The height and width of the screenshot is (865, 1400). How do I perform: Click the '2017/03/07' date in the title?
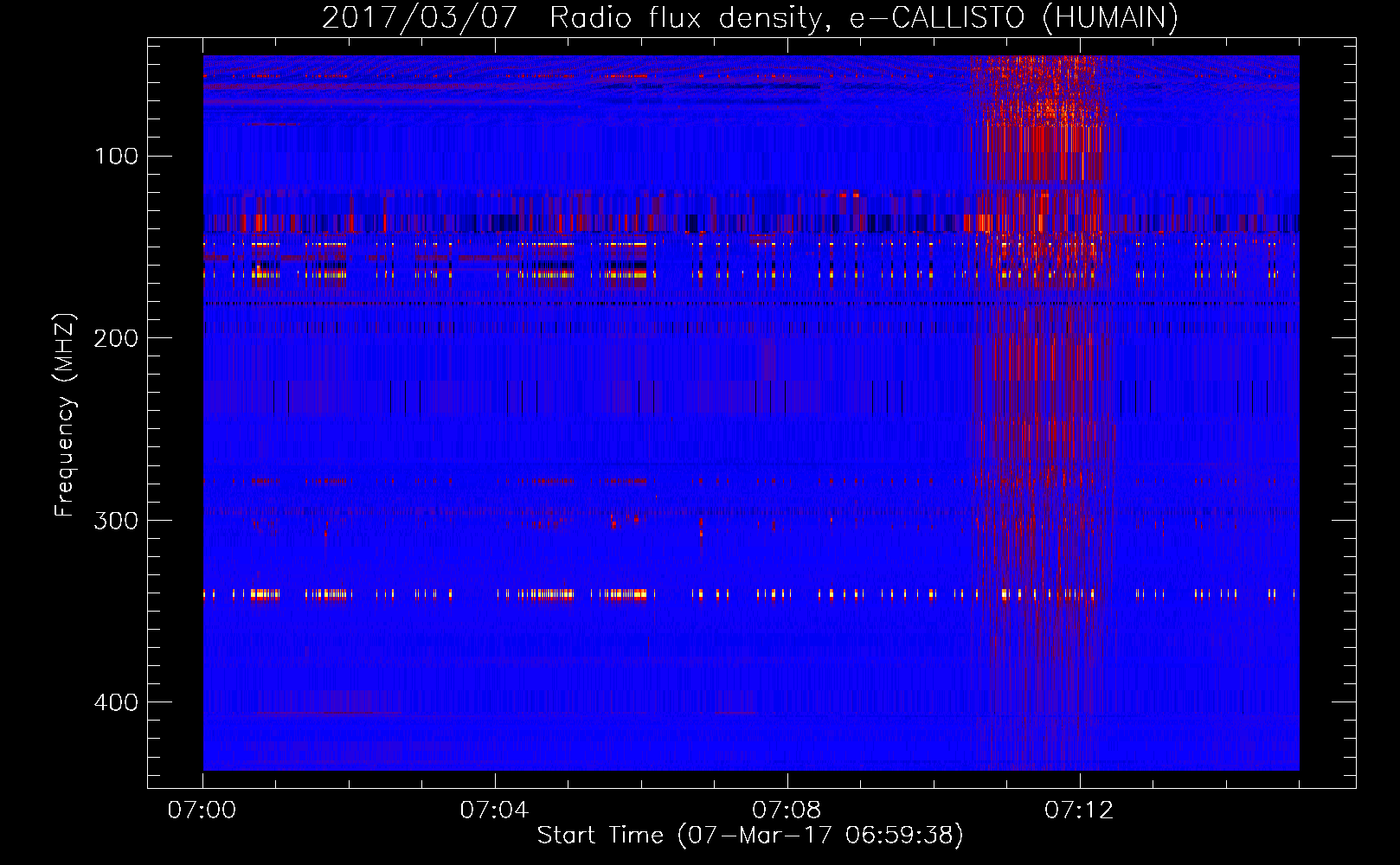tap(420, 18)
